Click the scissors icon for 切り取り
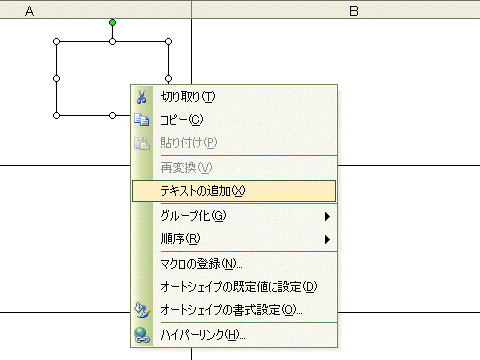Image resolution: width=480 pixels, height=360 pixels. pyautogui.click(x=142, y=97)
